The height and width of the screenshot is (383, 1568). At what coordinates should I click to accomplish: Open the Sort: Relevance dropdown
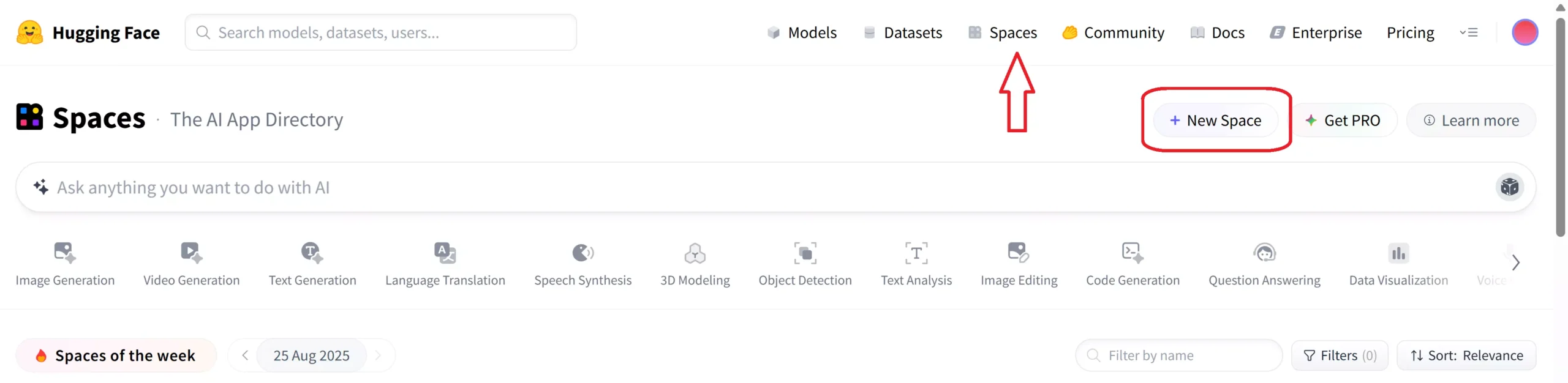(x=1466, y=355)
